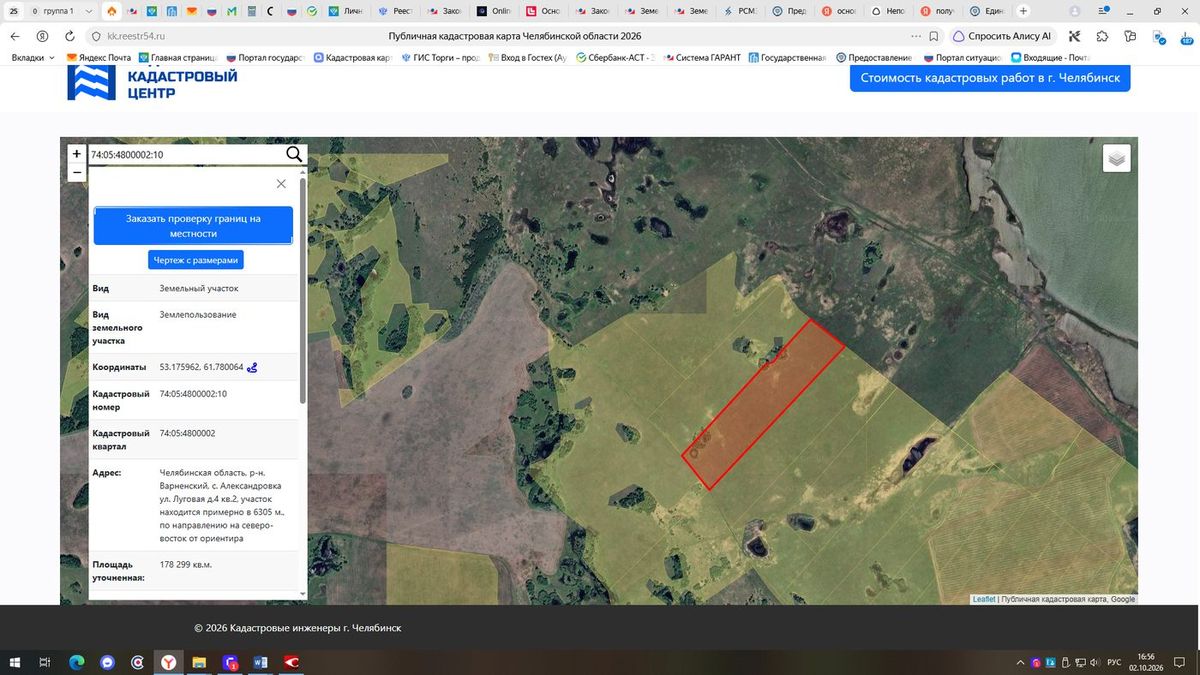
Task: Open the map layers switcher icon
Action: (1117, 158)
